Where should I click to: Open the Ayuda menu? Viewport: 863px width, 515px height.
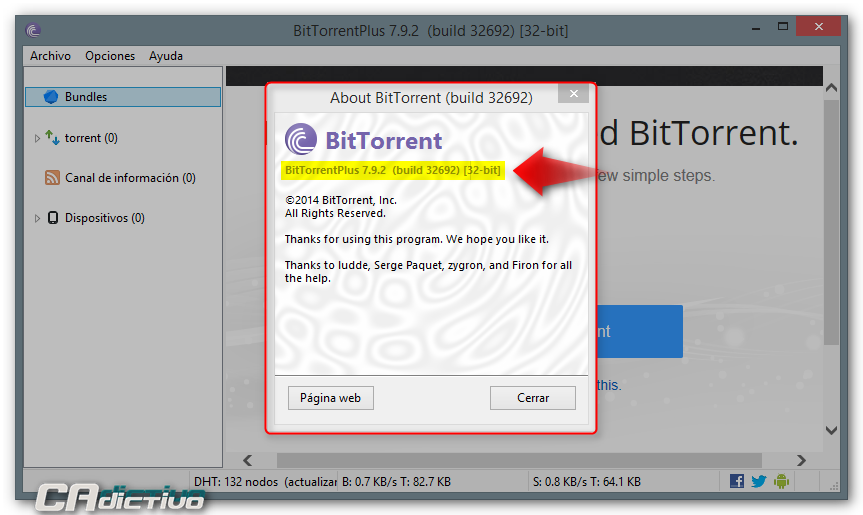point(166,56)
